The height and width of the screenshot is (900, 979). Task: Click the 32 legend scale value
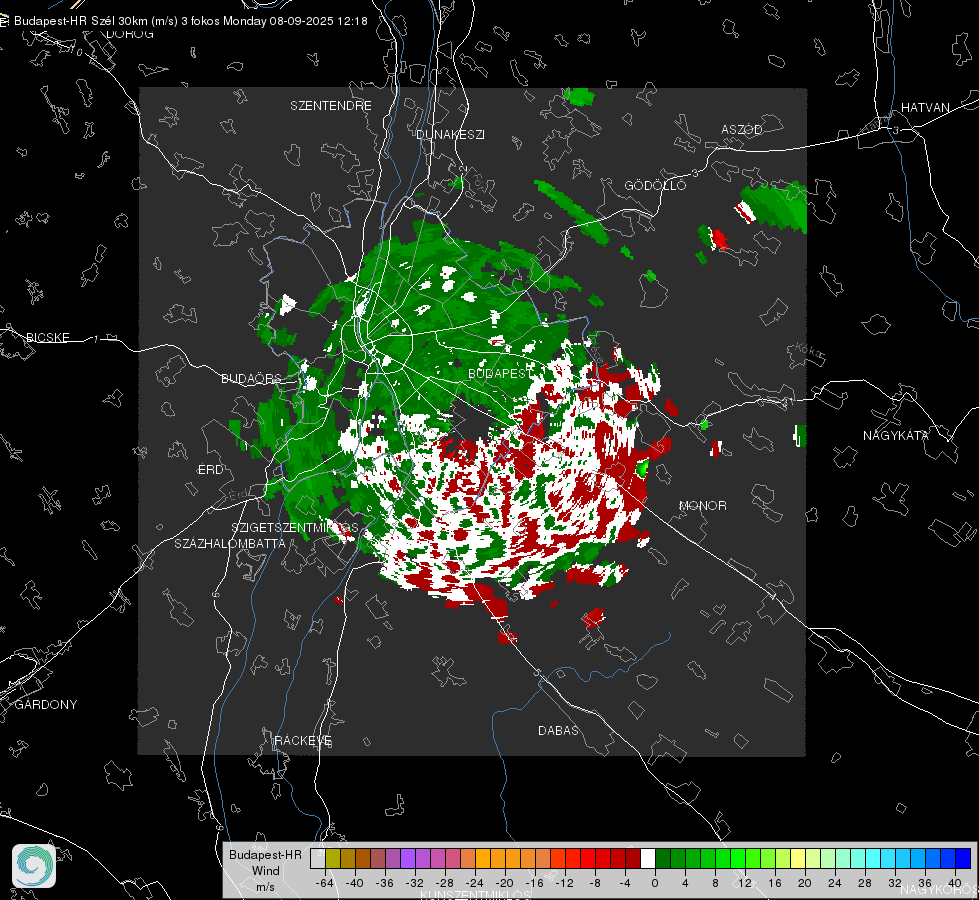(895, 883)
